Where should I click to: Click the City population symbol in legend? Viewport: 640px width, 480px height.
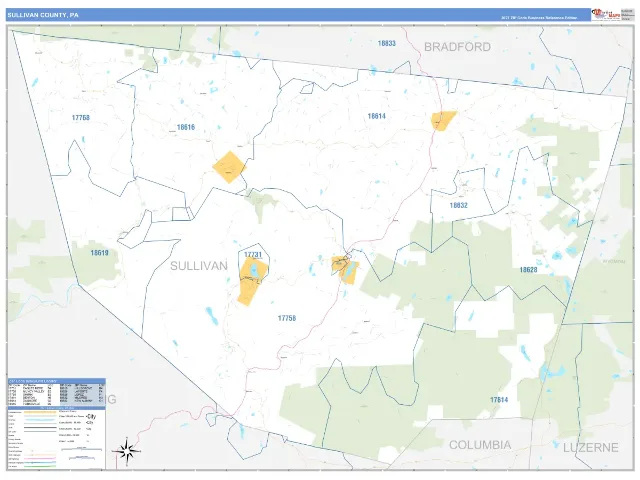[x=91, y=417]
